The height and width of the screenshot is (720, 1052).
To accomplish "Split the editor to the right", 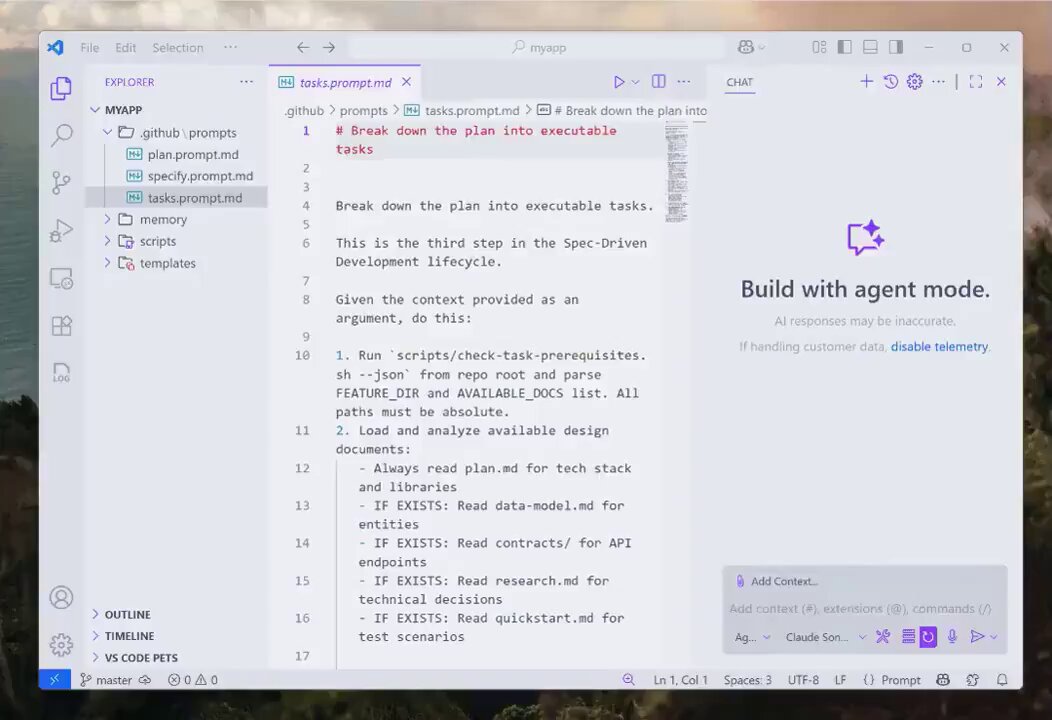I will tap(659, 82).
